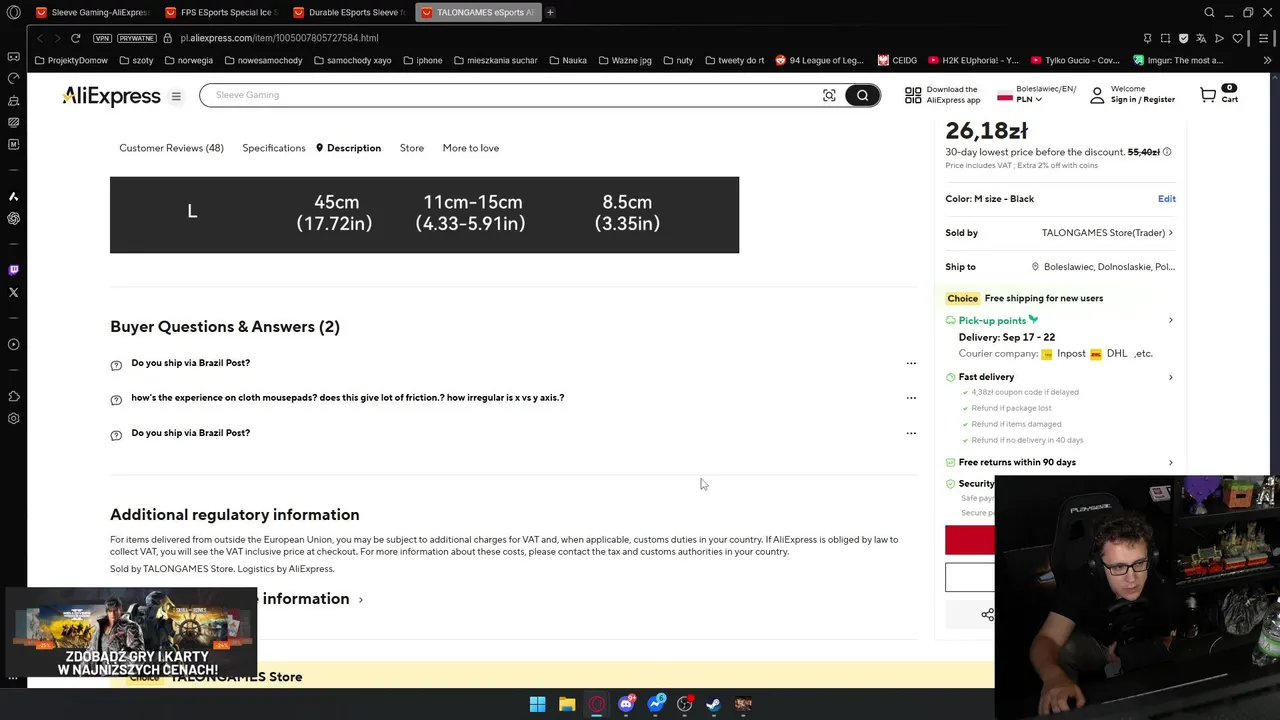Viewport: 1280px width, 720px height.
Task: Take a snapshot with toolbar snapshot icon
Action: [x=1165, y=38]
